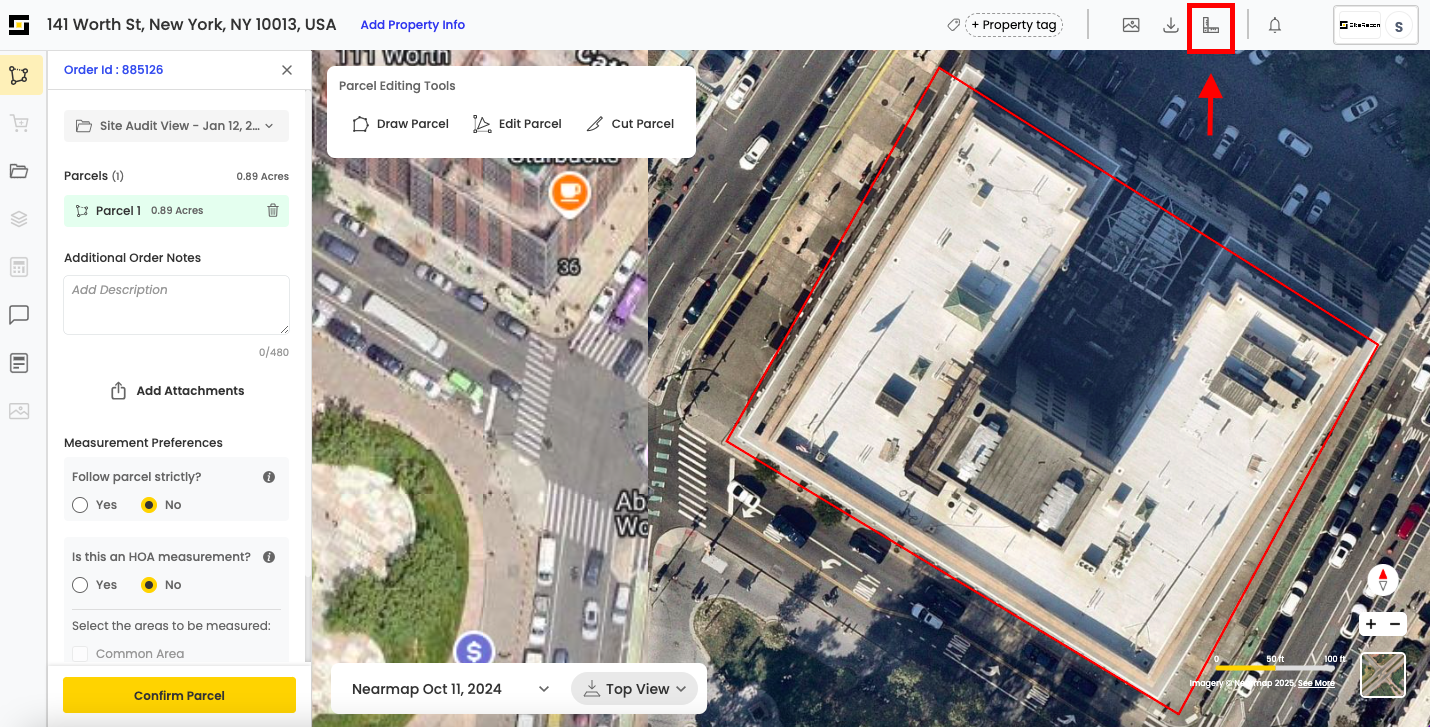Viewport: 1430px width, 727px height.
Task: Open the cart icon in sidebar
Action: (x=18, y=123)
